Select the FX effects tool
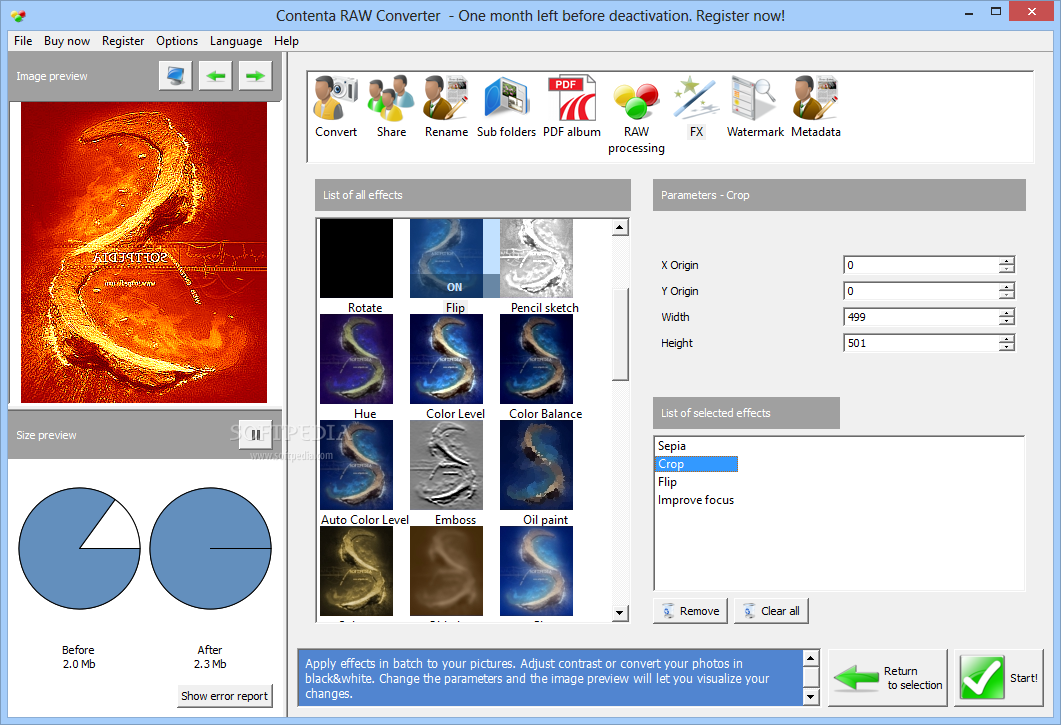1061x725 pixels. click(x=696, y=106)
